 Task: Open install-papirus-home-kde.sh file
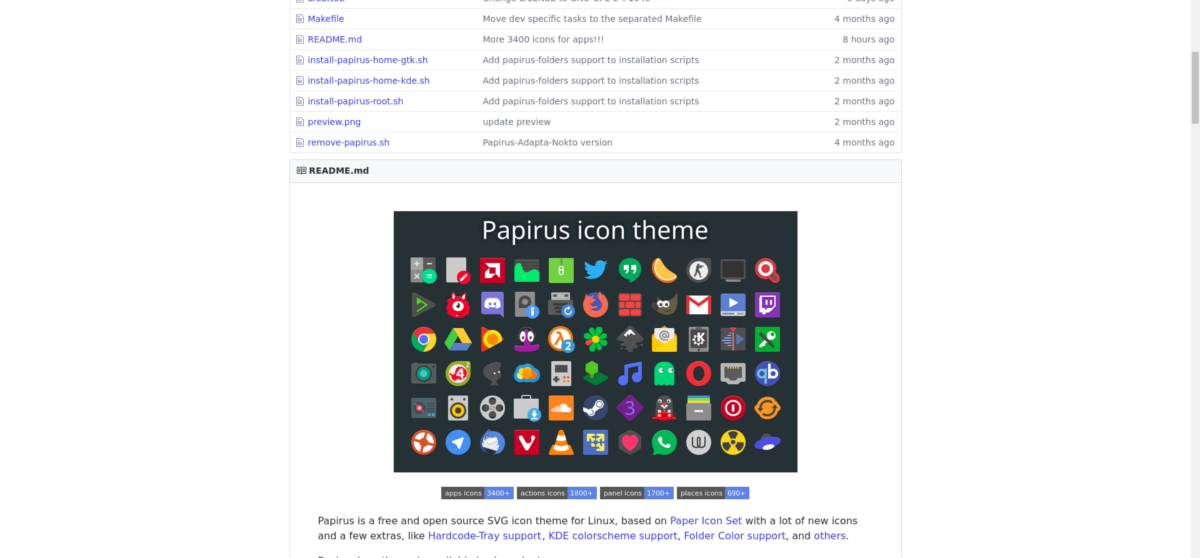368,80
